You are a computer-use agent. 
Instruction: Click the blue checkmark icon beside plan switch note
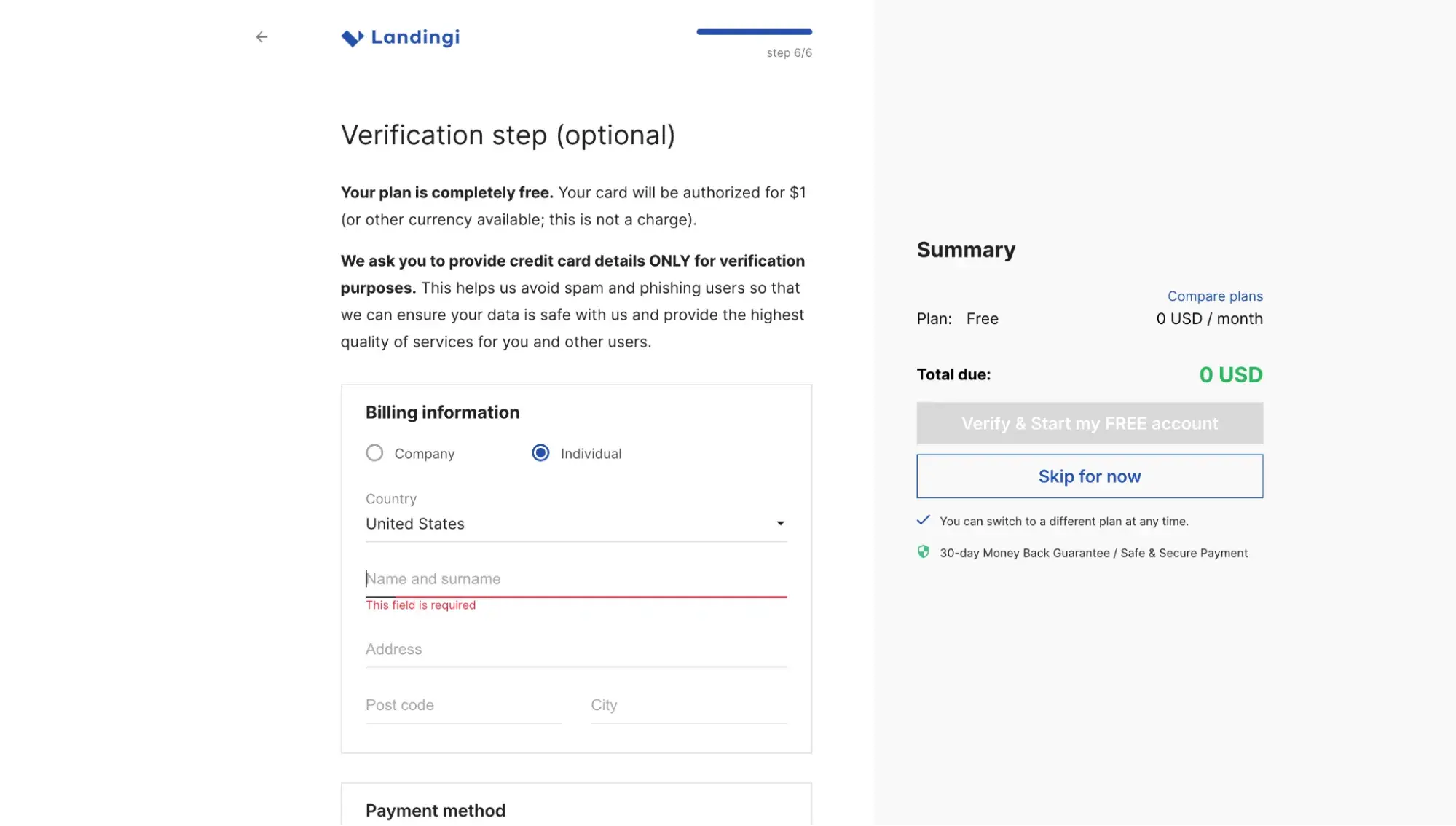pyautogui.click(x=923, y=520)
